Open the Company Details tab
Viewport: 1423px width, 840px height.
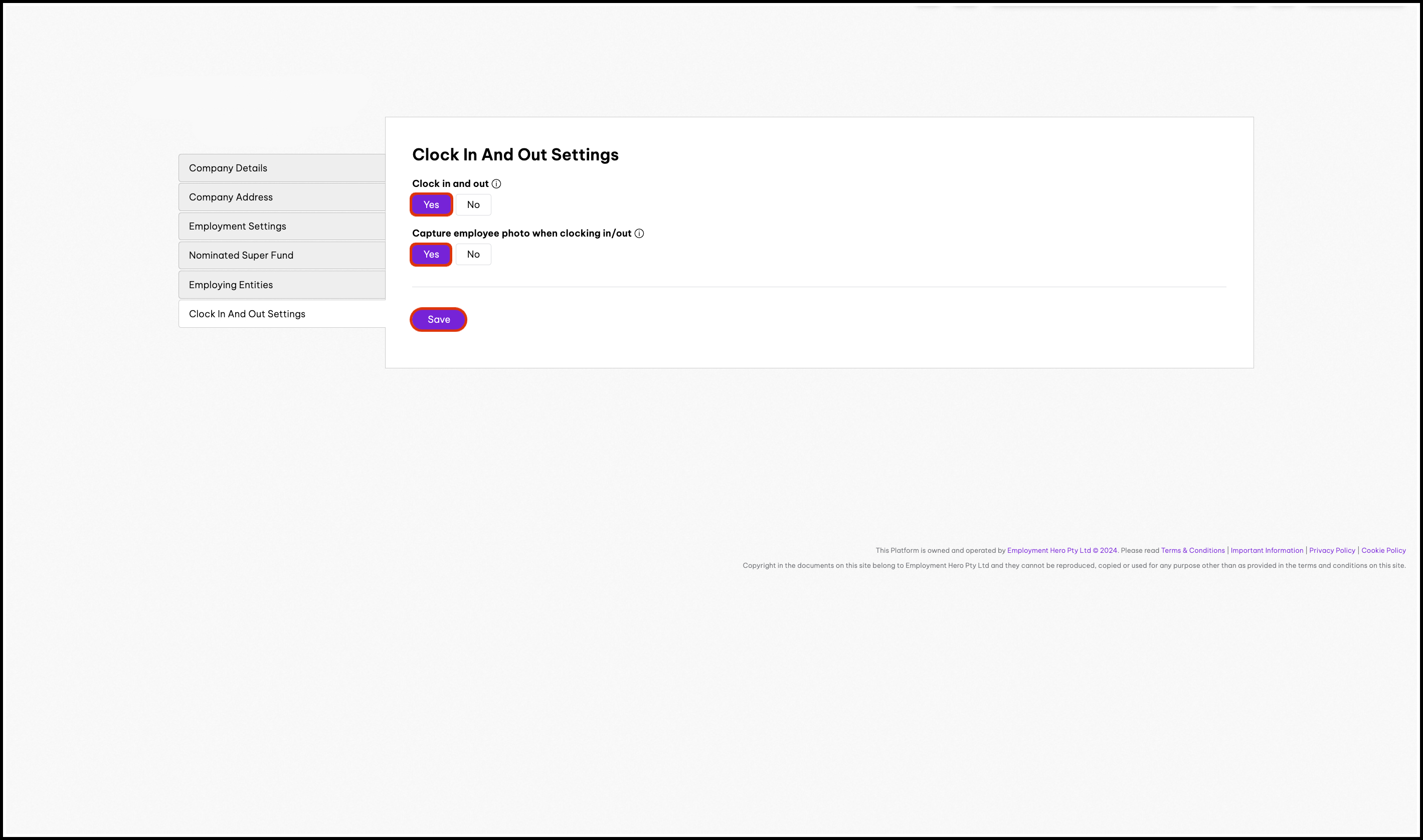point(282,168)
